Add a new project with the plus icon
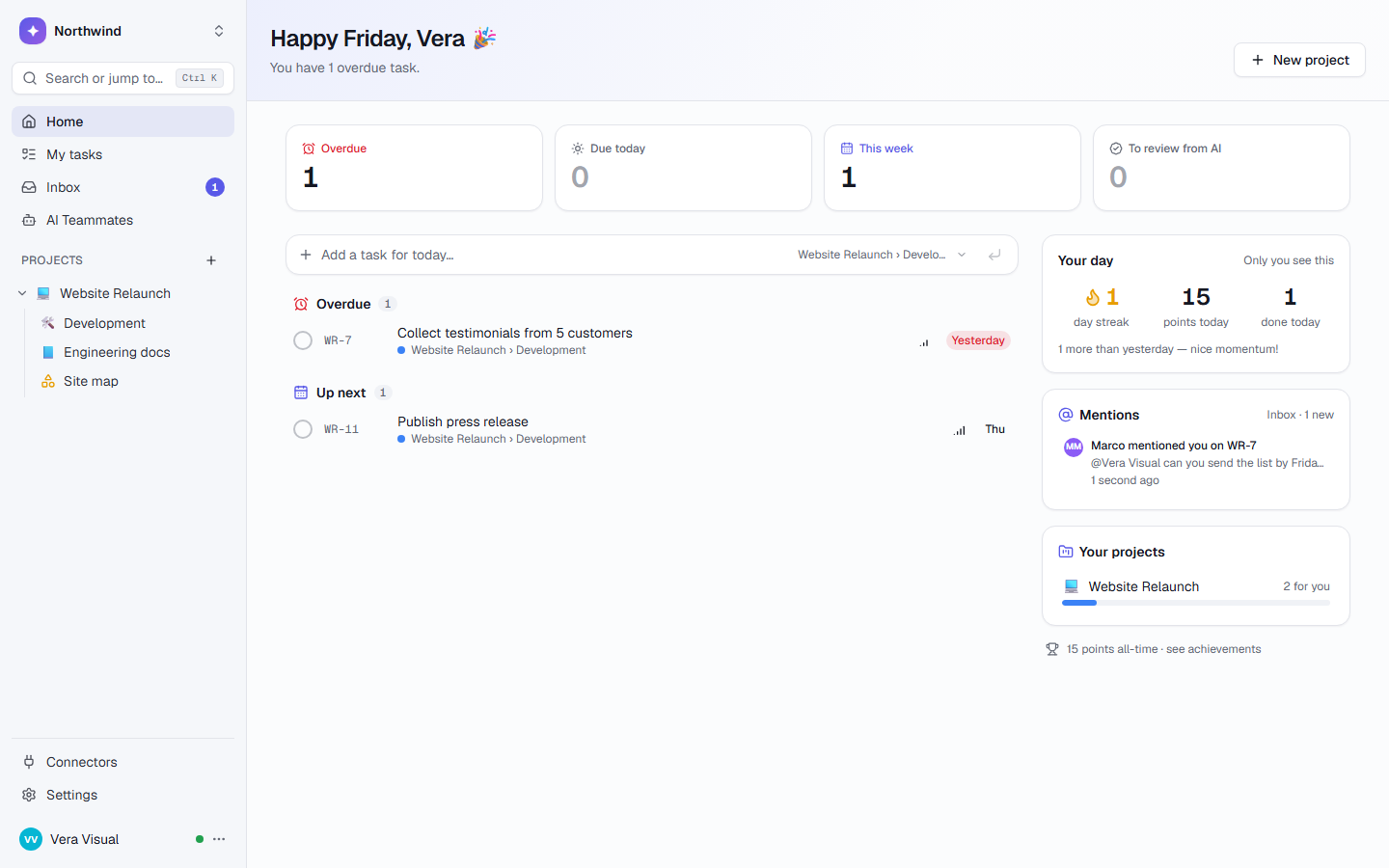 [211, 260]
